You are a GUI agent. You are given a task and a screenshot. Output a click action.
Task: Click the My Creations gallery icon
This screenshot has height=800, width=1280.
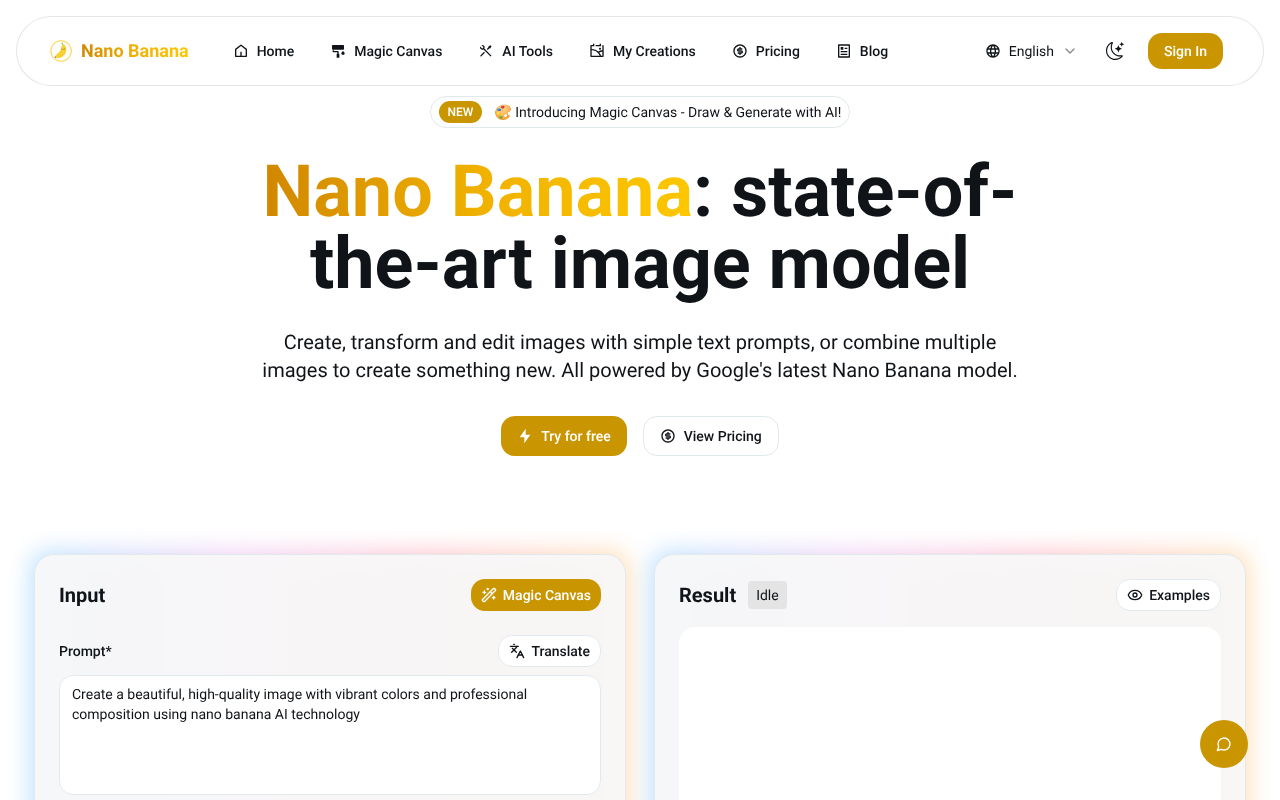[596, 50]
